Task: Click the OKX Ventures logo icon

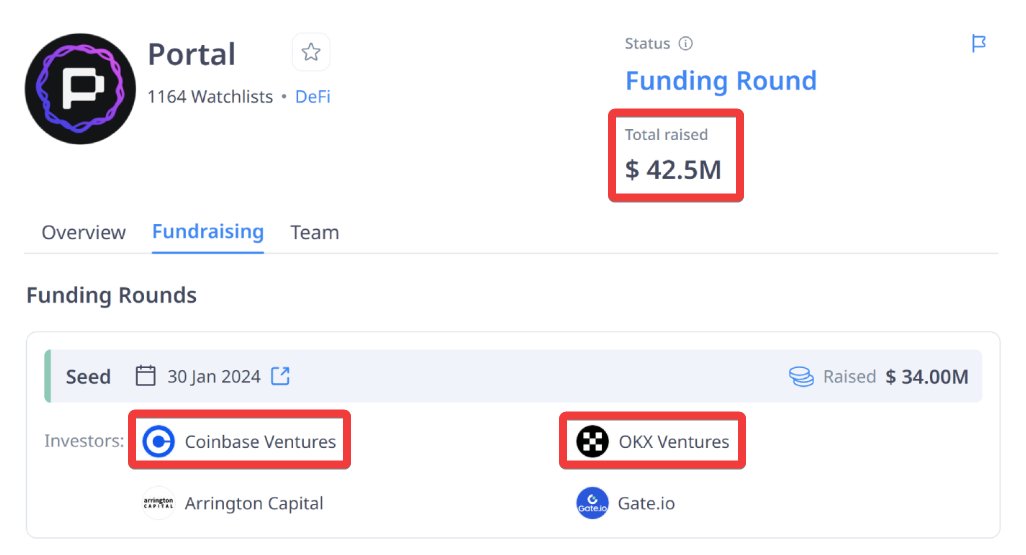Action: click(592, 441)
